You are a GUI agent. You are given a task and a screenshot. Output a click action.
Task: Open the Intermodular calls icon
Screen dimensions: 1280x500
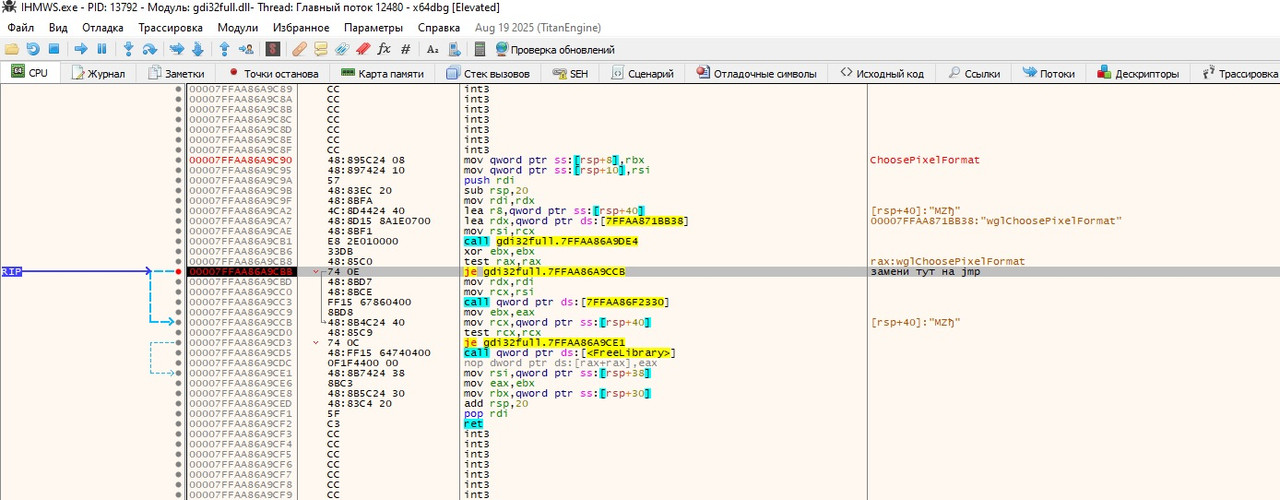click(x=453, y=49)
